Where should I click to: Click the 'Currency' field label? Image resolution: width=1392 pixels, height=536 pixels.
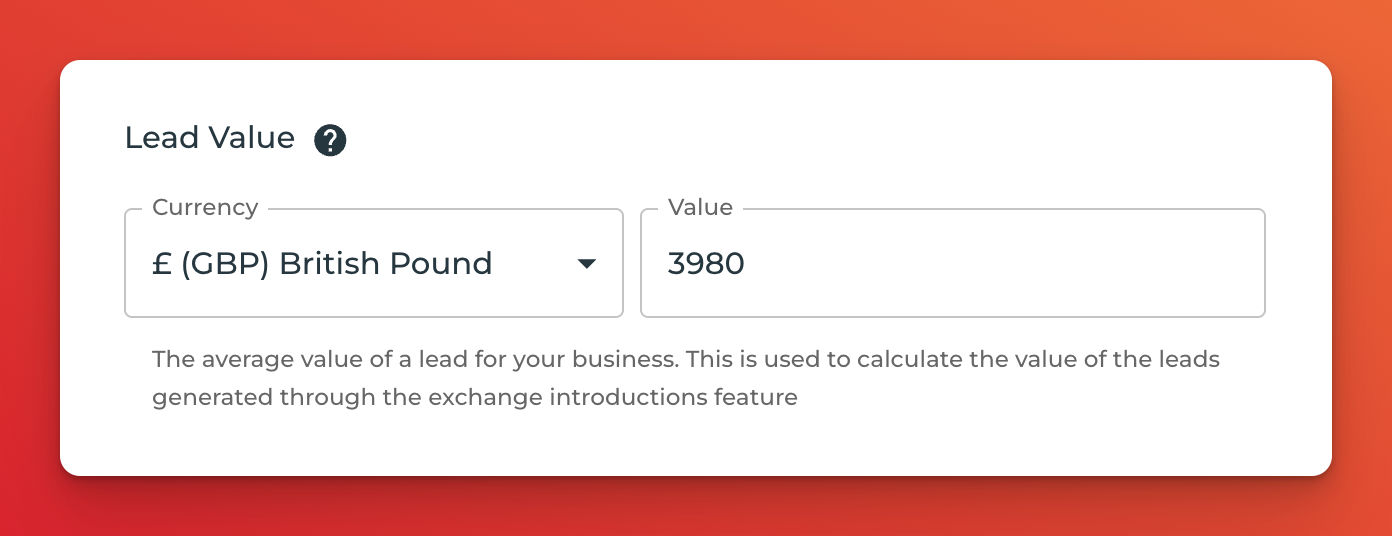(205, 207)
